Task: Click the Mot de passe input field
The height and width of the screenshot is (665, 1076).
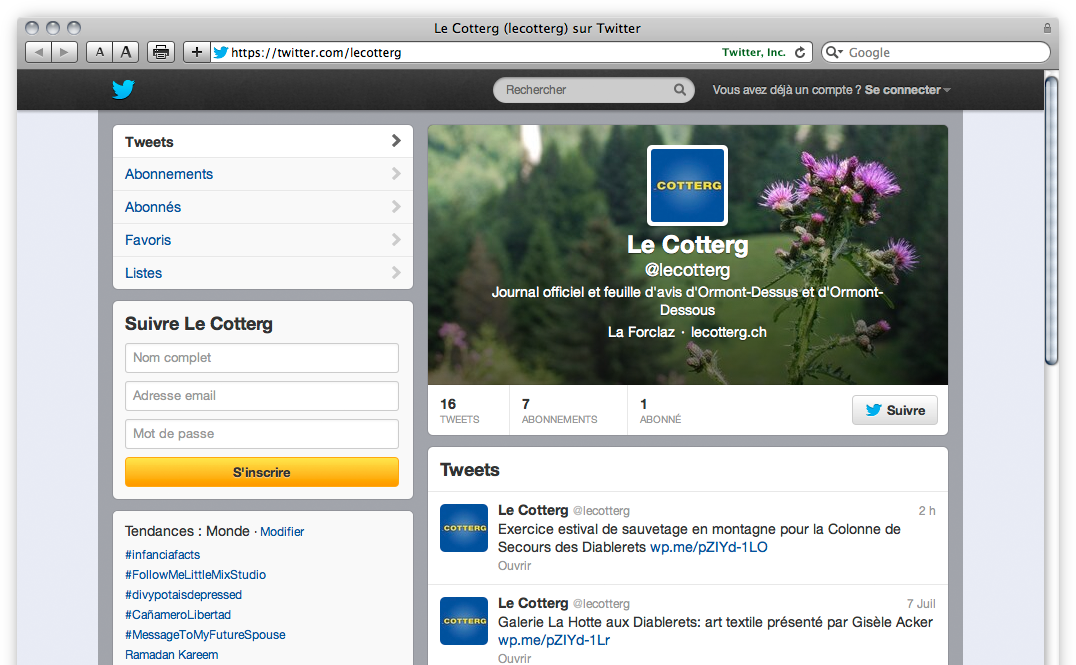Action: [x=261, y=434]
